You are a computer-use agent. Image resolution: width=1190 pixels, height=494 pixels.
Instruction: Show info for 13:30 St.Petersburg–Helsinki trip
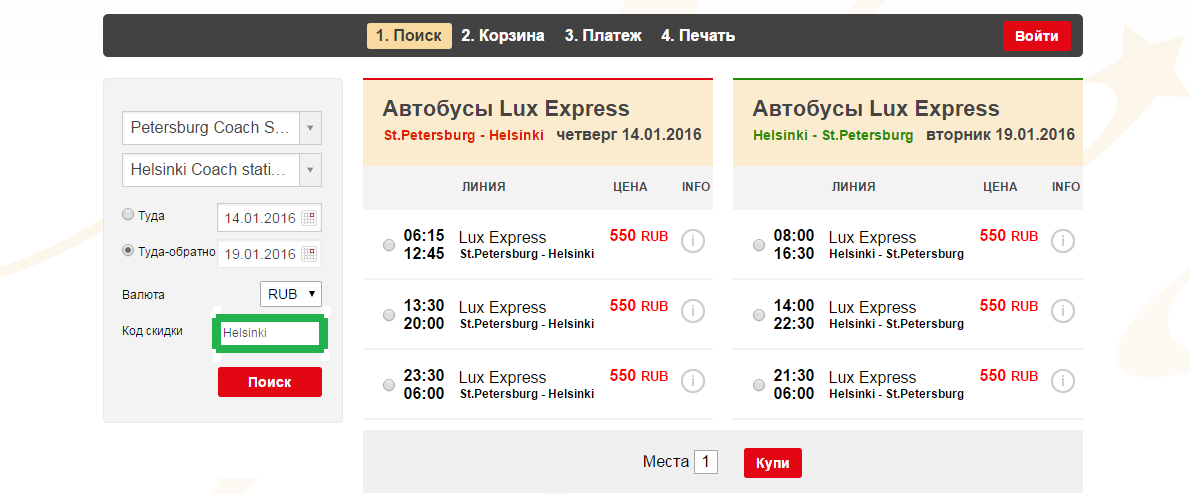(693, 312)
